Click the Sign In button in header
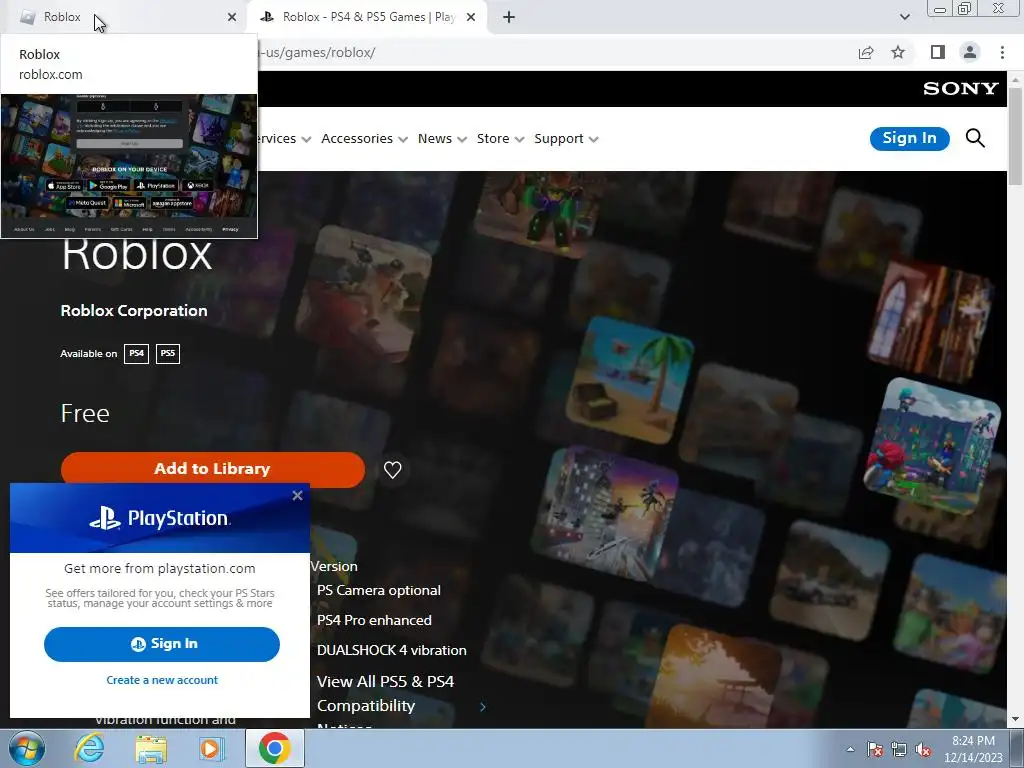 pos(909,138)
